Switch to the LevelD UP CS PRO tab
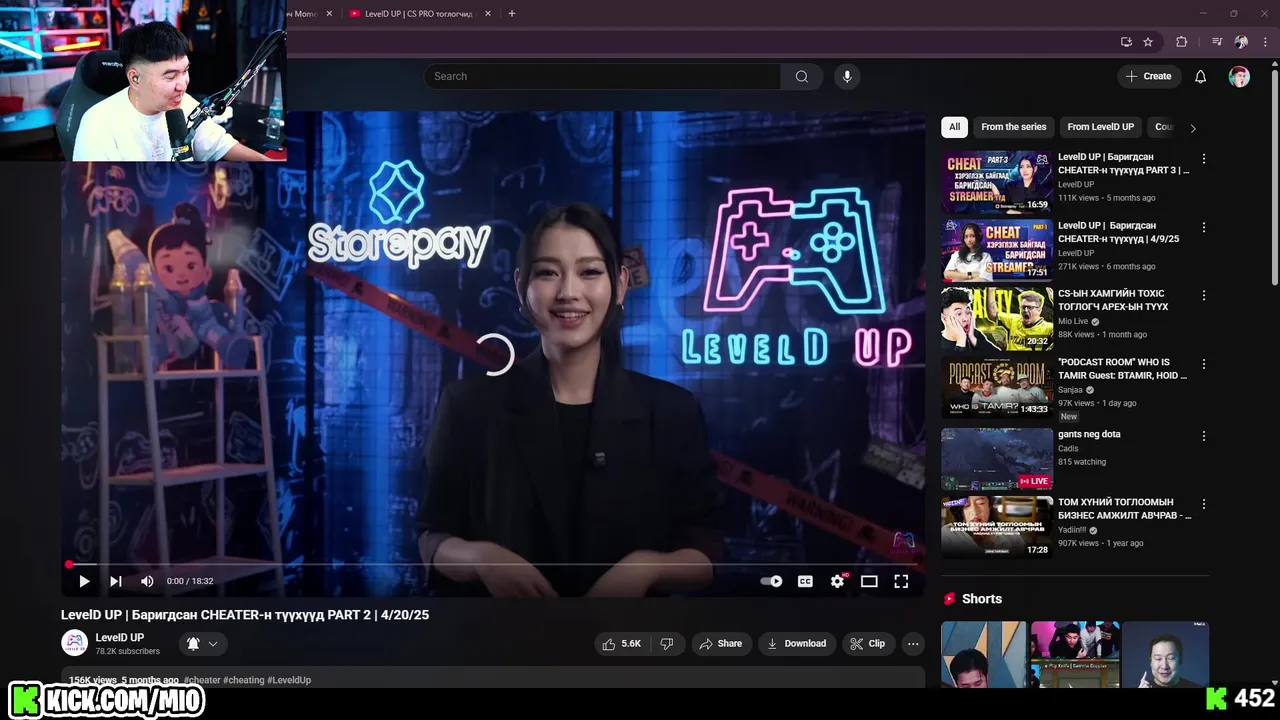1280x720 pixels. click(418, 14)
